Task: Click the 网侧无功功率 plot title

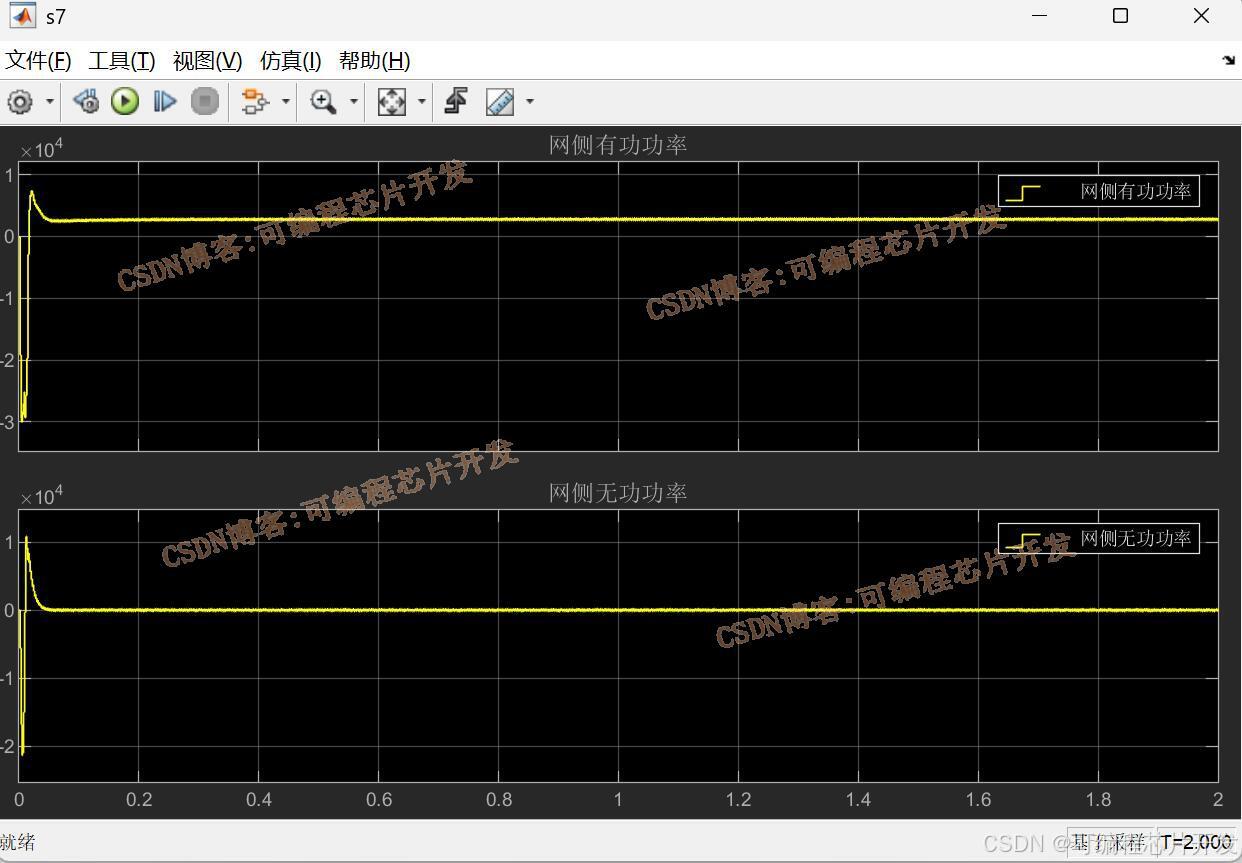Action: [618, 493]
